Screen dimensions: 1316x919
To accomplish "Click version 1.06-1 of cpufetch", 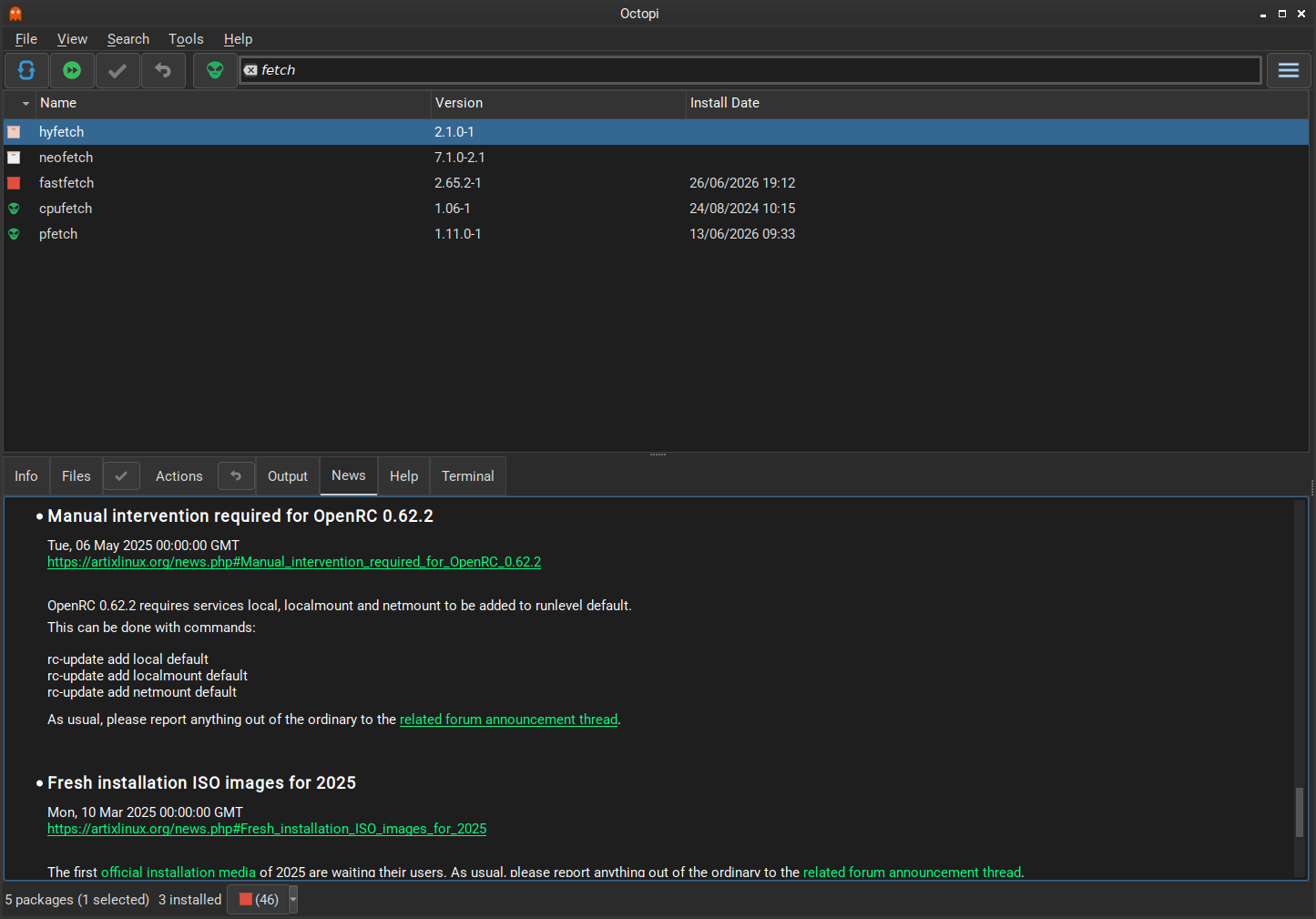I will click(453, 209).
